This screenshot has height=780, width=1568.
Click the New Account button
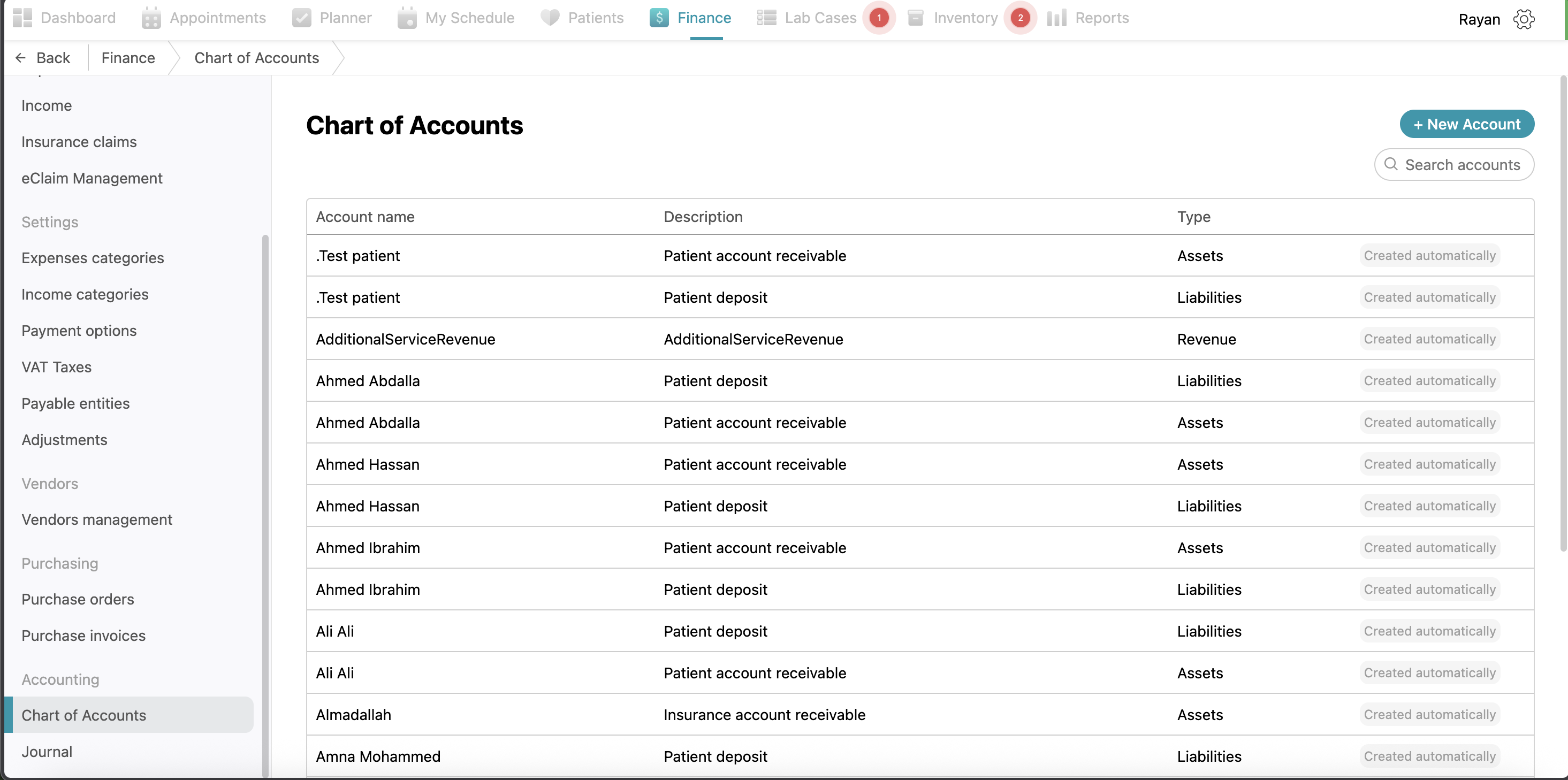pos(1466,124)
